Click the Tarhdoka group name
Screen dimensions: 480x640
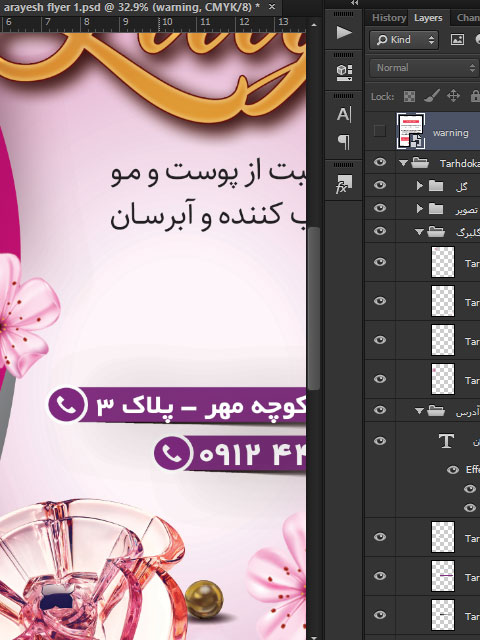coord(460,163)
